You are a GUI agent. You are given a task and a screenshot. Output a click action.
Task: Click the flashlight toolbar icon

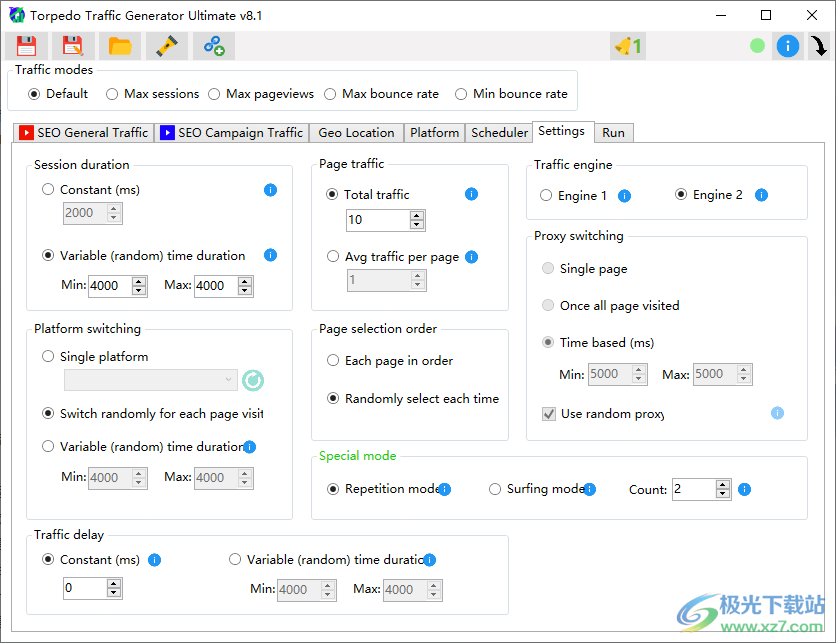click(x=167, y=46)
